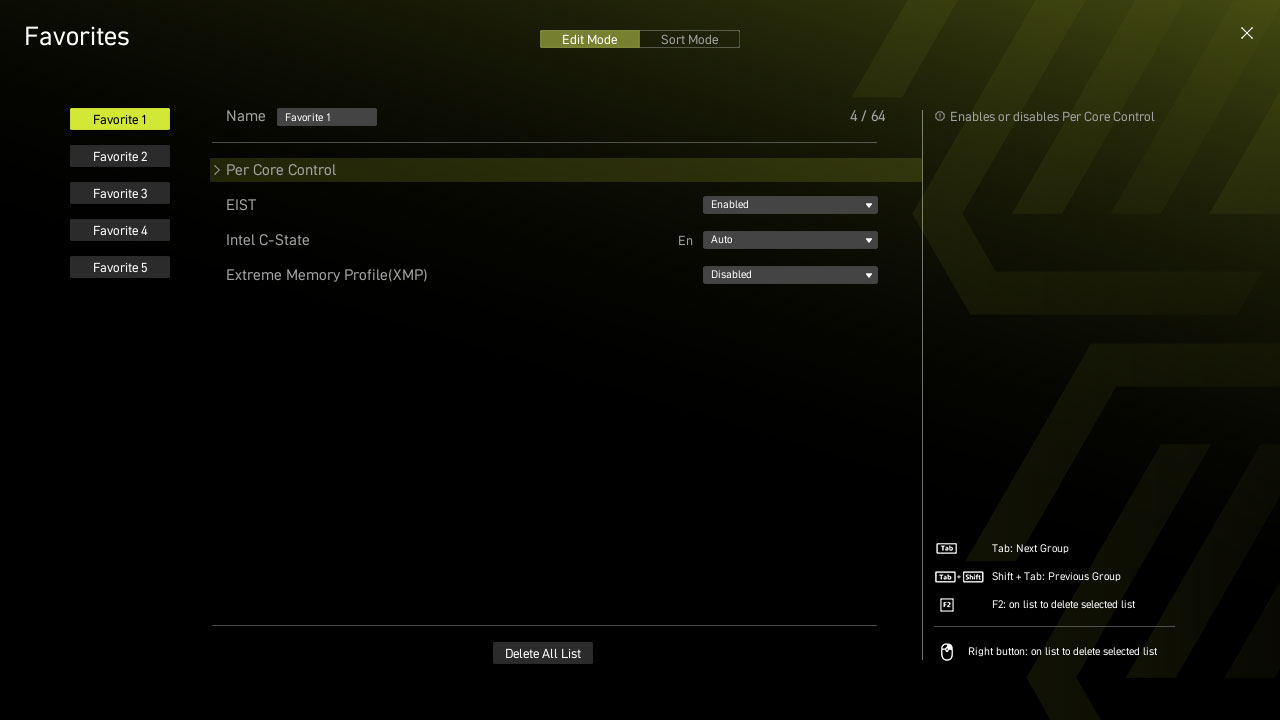Image resolution: width=1280 pixels, height=720 pixels.
Task: Switch to Edit Mode
Action: [x=589, y=40]
